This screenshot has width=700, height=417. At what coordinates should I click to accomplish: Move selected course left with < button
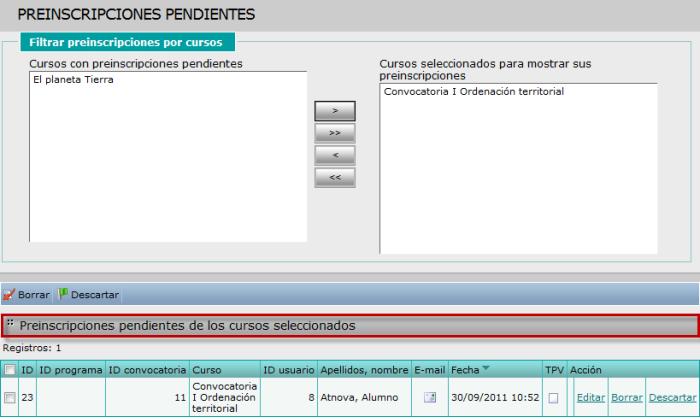(335, 155)
